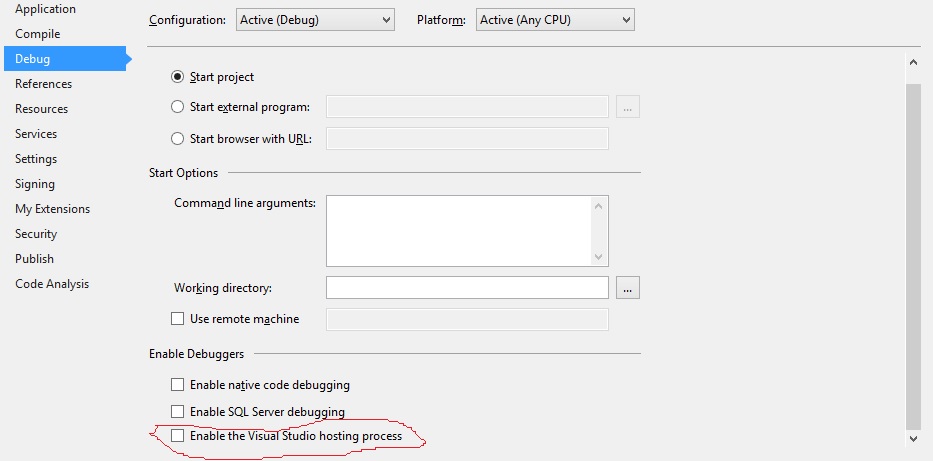Screen dimensions: 933x461
Task: Open the Configuration dropdown
Action: pyautogui.click(x=315, y=20)
